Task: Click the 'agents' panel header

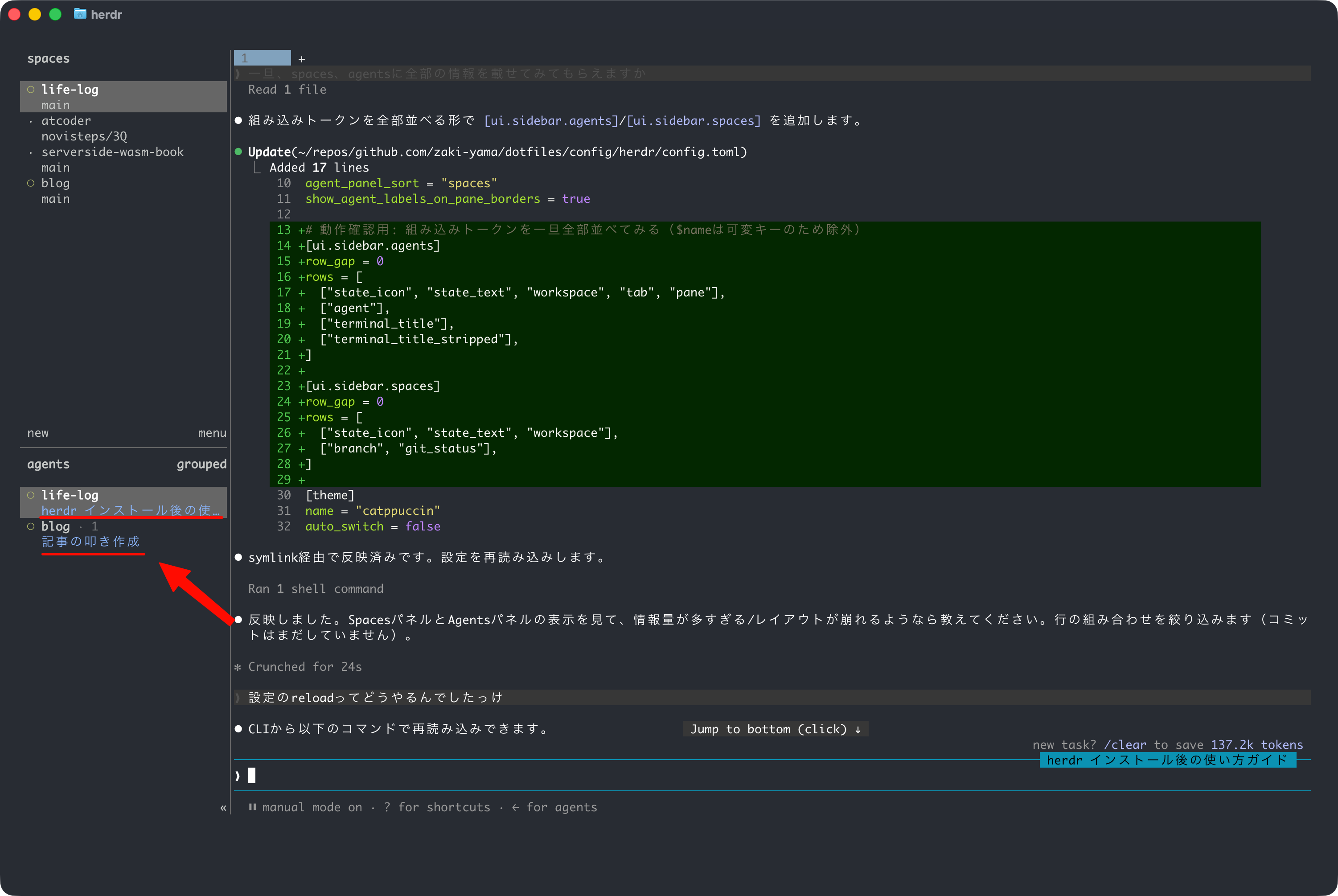Action: coord(49,464)
